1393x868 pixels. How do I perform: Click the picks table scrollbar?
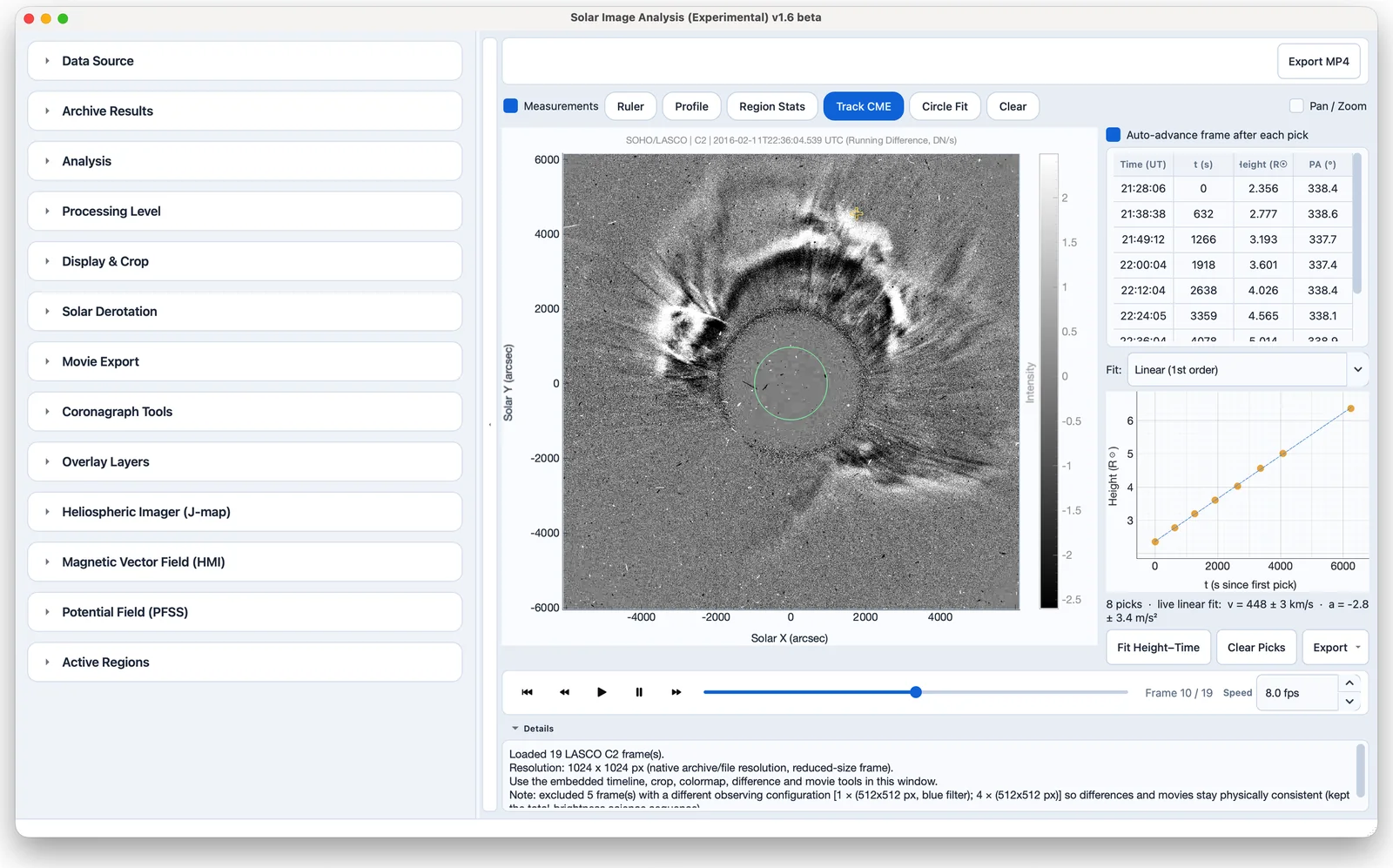(x=1356, y=225)
